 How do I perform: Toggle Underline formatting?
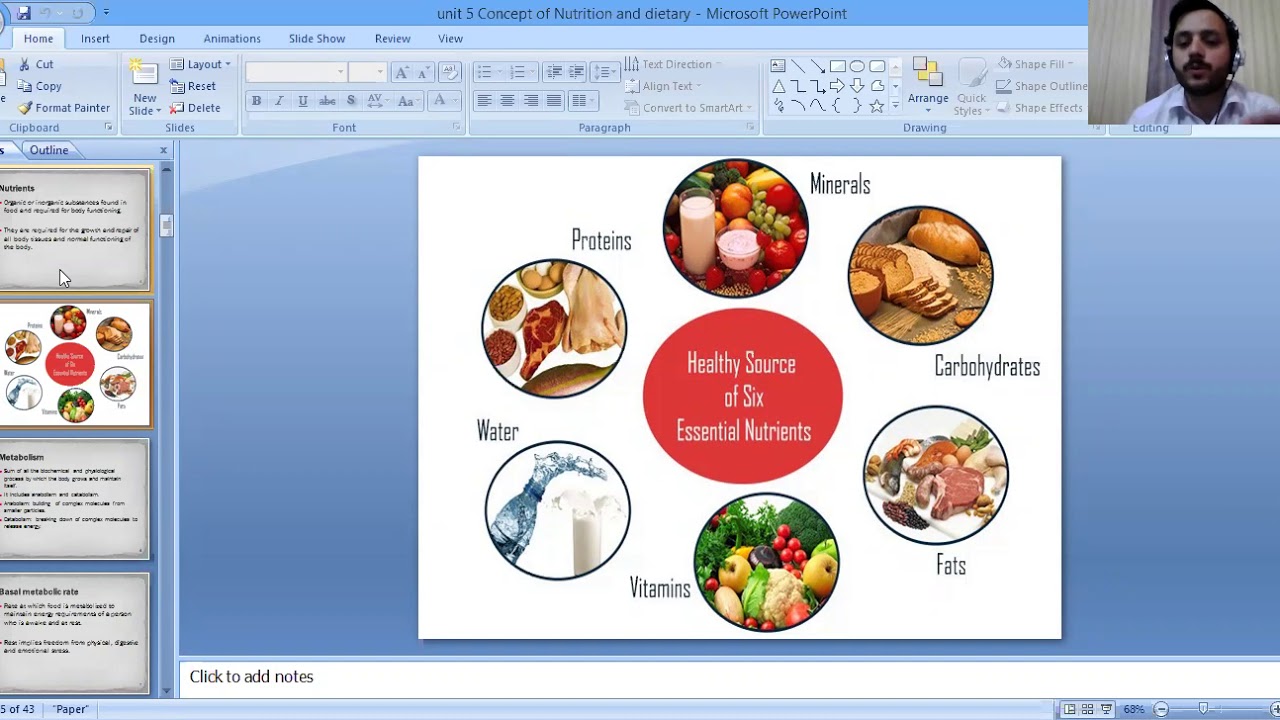pos(303,101)
